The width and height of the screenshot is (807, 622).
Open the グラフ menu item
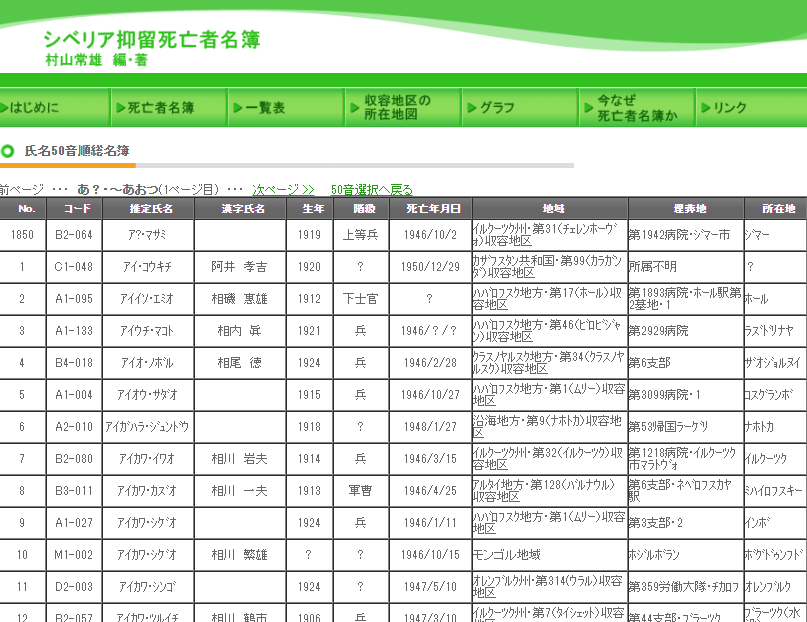click(519, 108)
